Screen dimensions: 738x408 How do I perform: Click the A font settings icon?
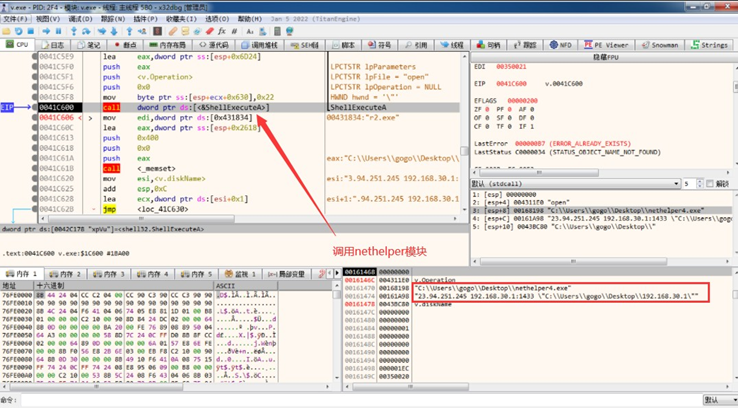point(249,31)
